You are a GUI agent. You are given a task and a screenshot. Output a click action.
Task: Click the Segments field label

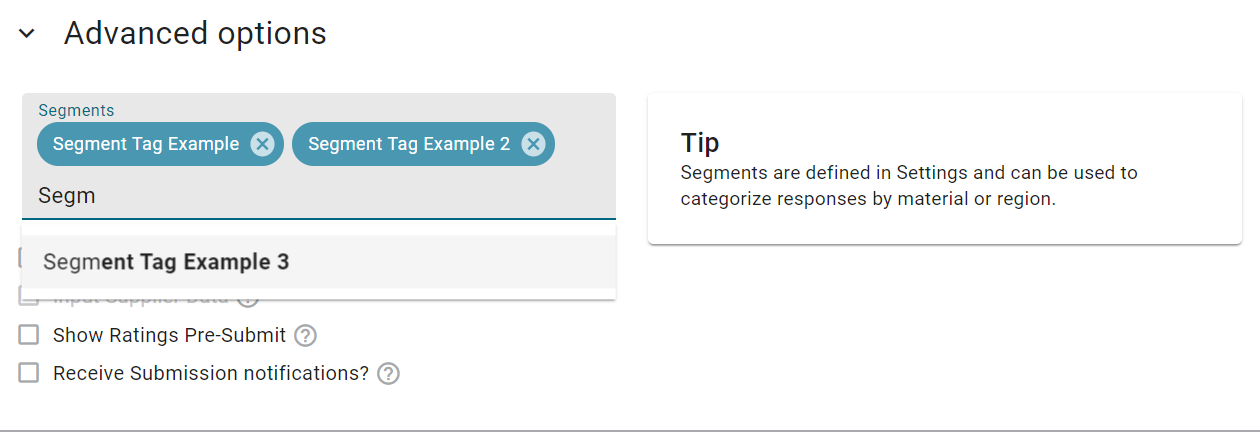pyautogui.click(x=76, y=110)
